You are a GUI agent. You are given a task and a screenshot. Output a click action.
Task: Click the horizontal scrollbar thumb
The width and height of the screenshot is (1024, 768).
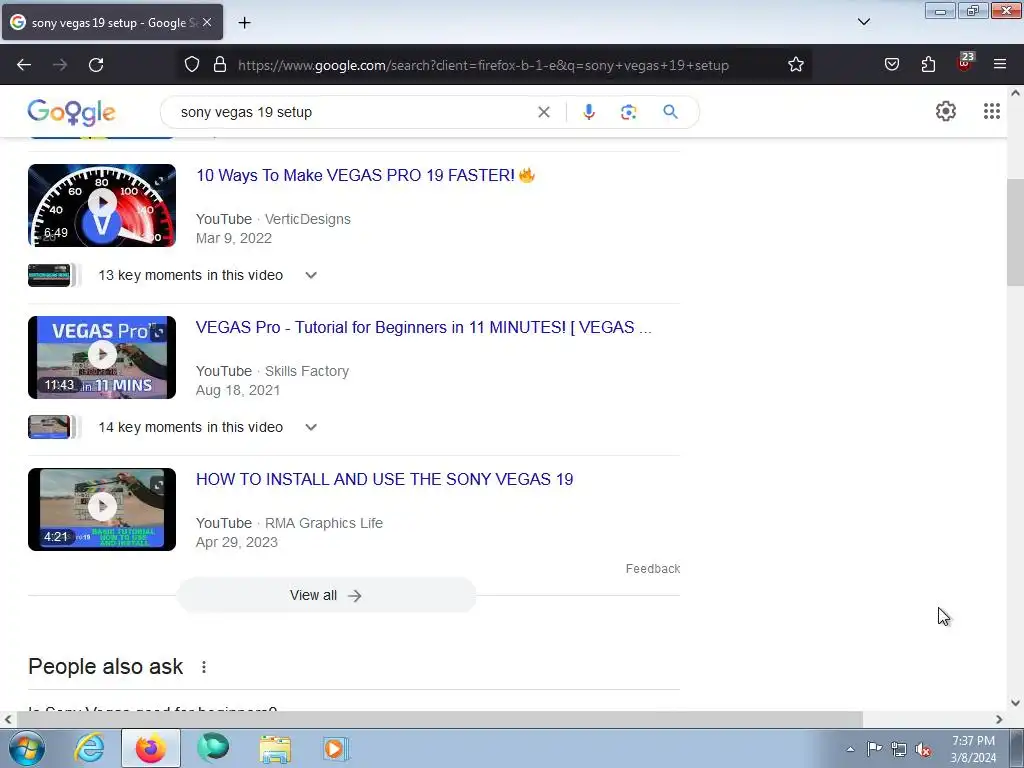point(439,720)
